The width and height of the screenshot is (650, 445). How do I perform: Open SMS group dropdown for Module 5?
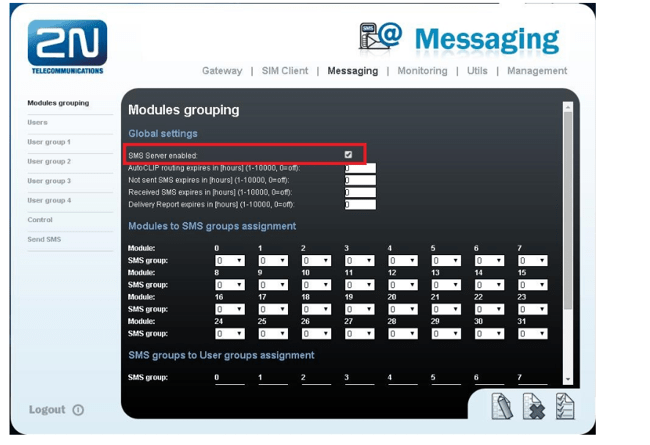click(x=446, y=260)
